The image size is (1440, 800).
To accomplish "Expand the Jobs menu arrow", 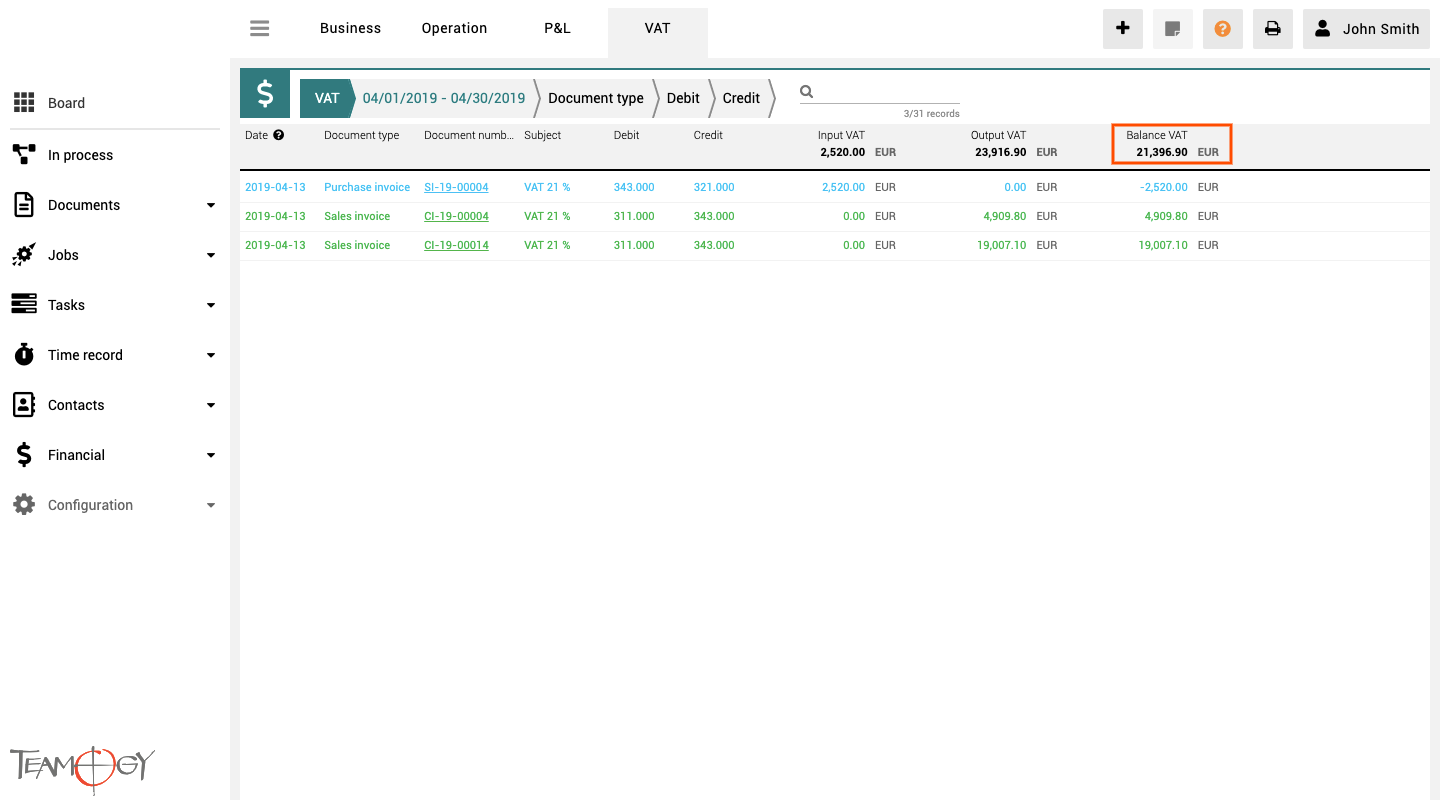I will pos(211,255).
